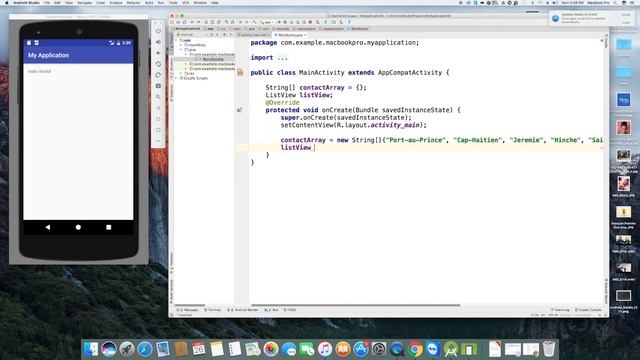Tap the Android home circle on phone

pyautogui.click(x=78, y=227)
